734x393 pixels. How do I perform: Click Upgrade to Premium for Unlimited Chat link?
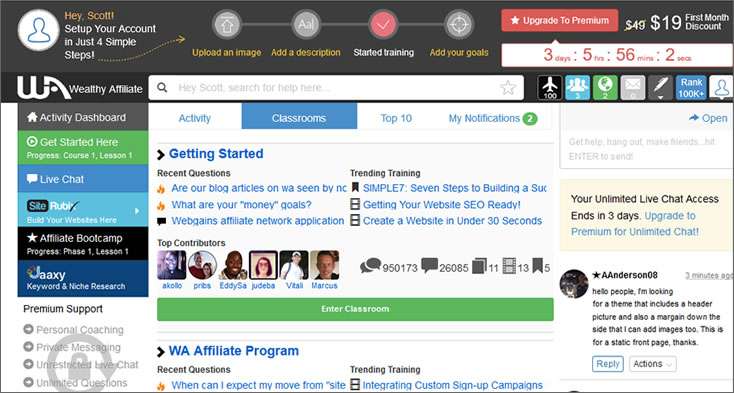635,224
